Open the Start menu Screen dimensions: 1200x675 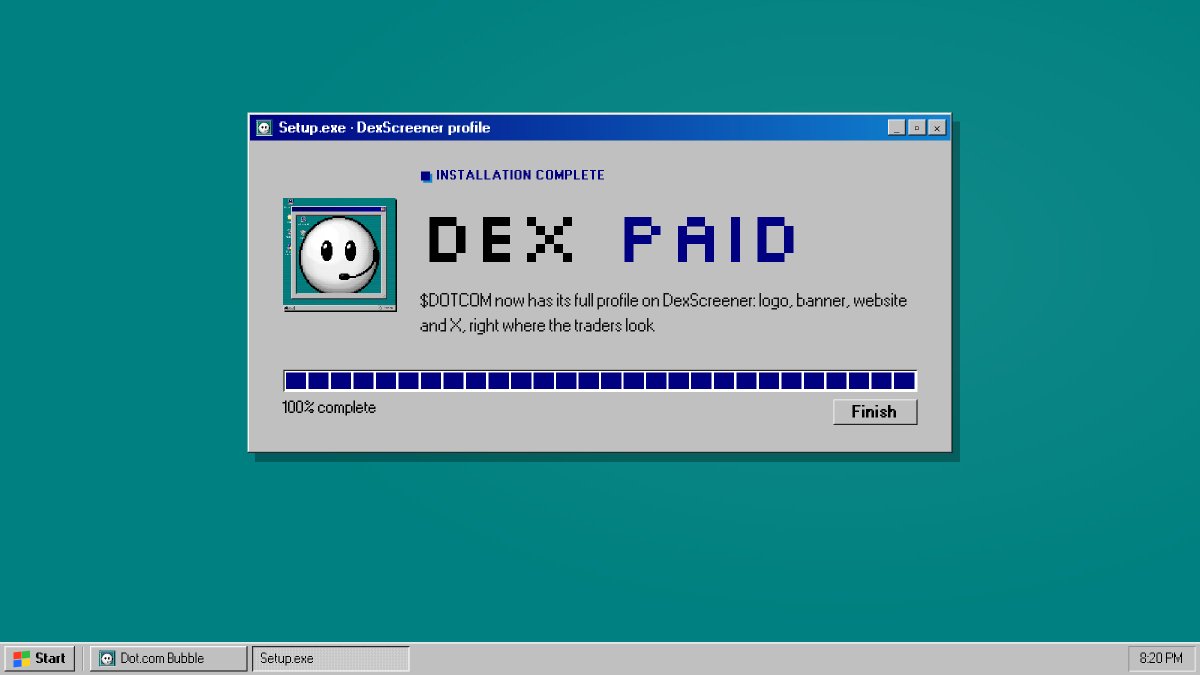click(x=40, y=658)
